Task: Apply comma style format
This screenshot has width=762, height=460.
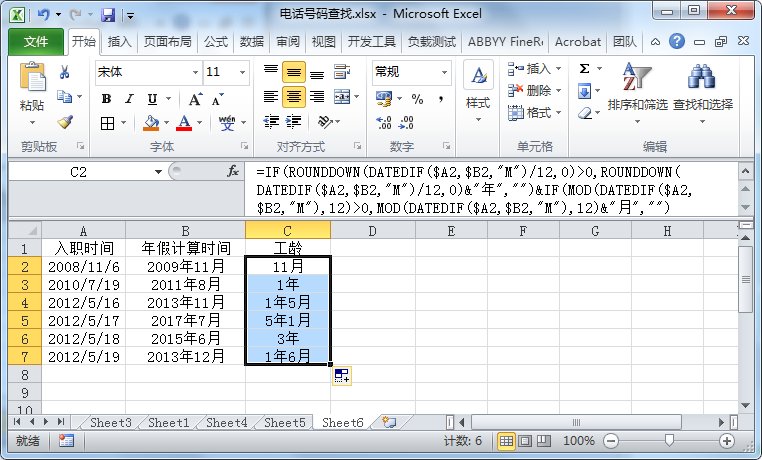Action: pyautogui.click(x=440, y=99)
